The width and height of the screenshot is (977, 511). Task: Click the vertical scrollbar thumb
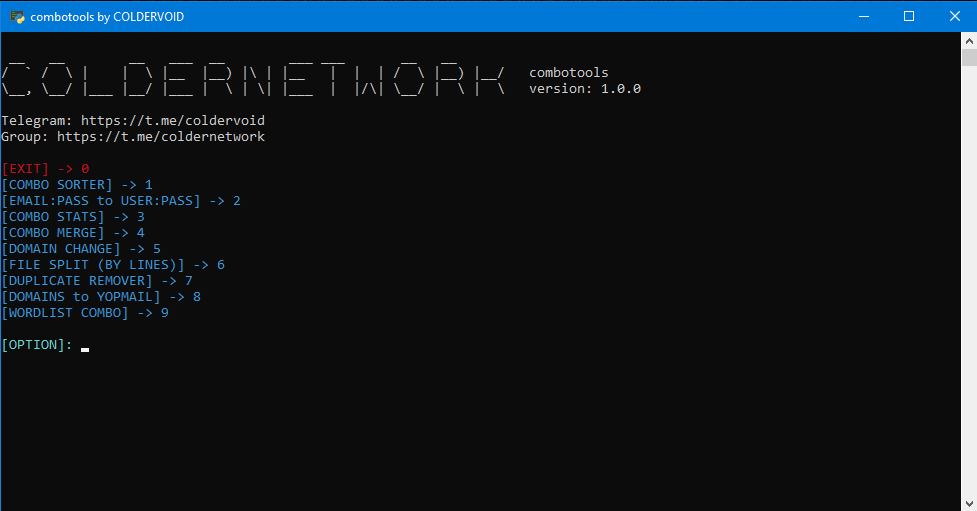pos(969,58)
